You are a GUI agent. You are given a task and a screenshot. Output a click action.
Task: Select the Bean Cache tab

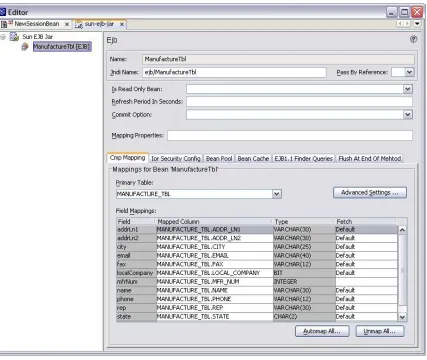253,159
